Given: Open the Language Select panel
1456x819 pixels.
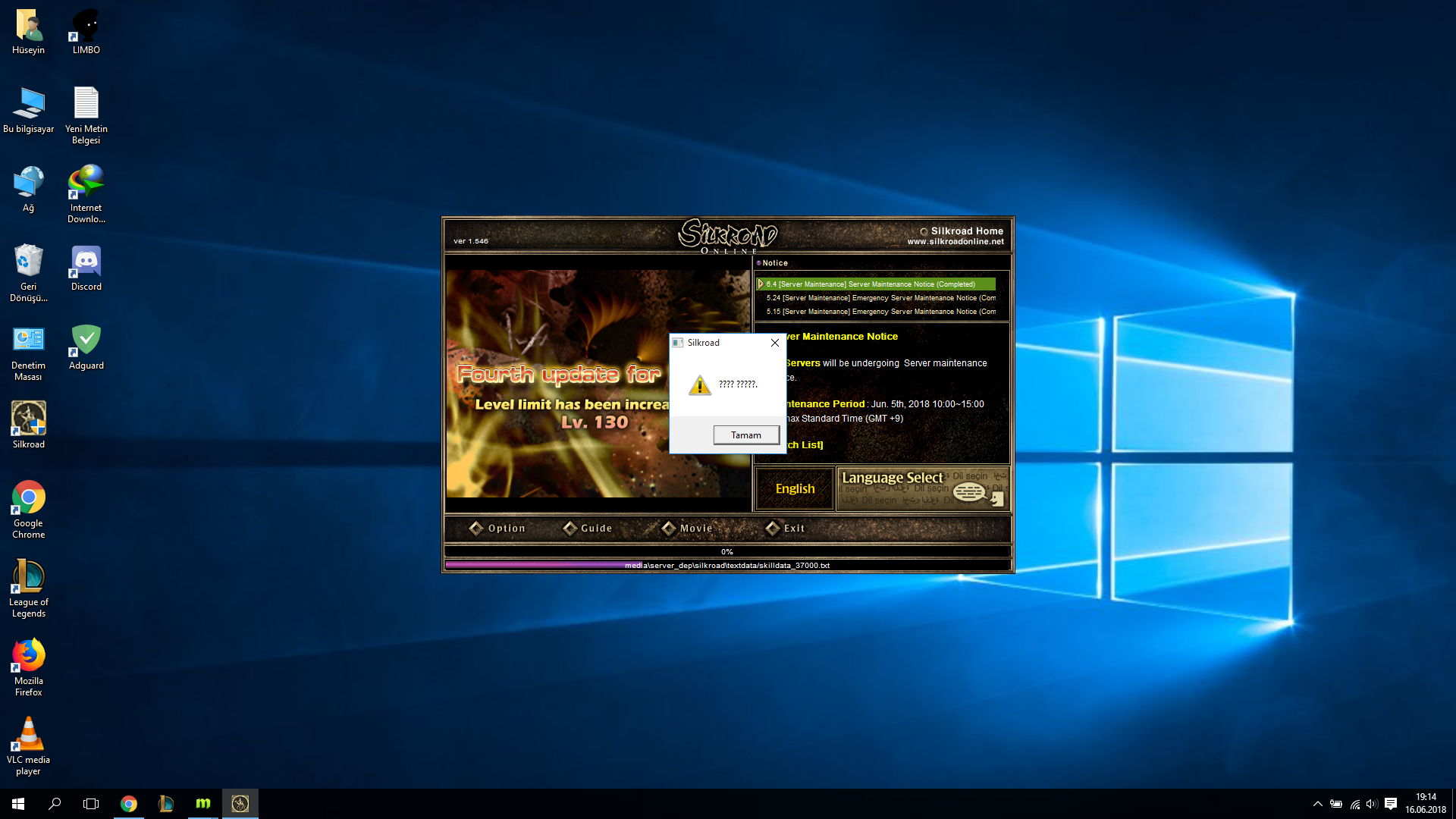Looking at the screenshot, I should click(x=923, y=489).
